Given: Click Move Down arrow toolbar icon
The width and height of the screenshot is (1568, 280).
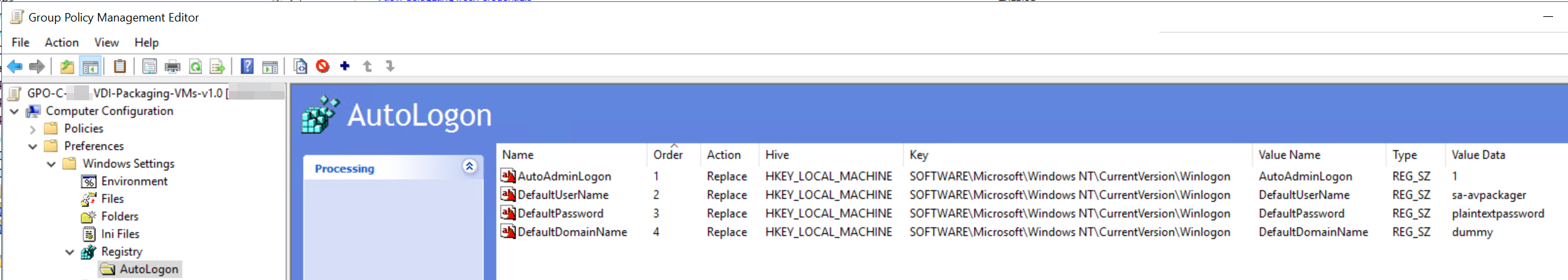Looking at the screenshot, I should point(390,66).
